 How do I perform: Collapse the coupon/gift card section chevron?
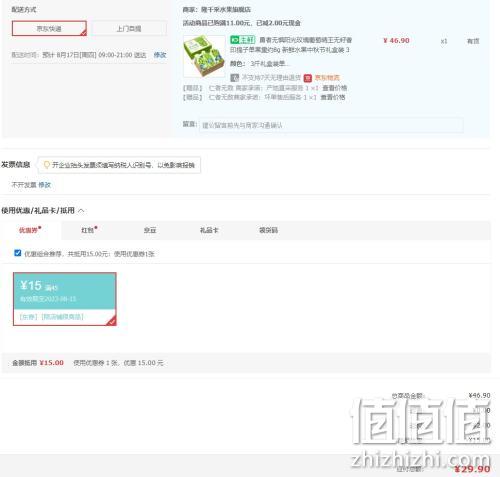[81, 211]
